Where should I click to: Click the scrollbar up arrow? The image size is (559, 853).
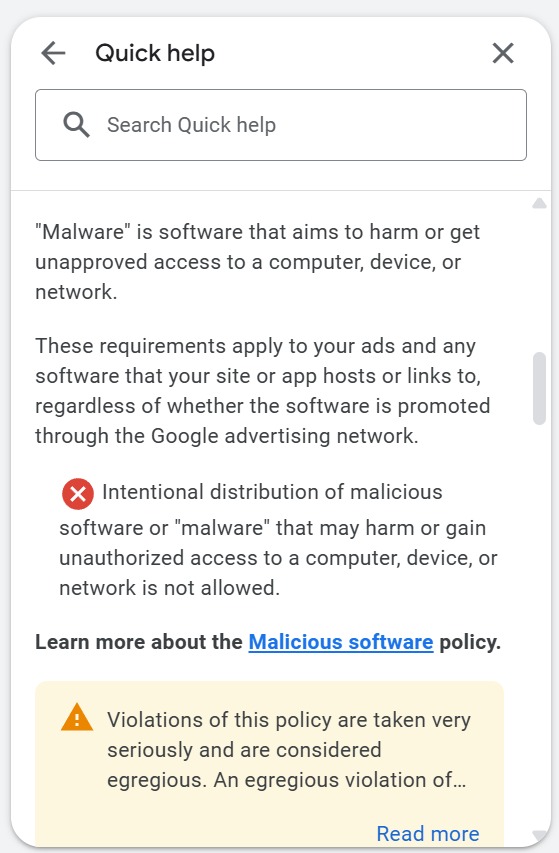pos(539,203)
